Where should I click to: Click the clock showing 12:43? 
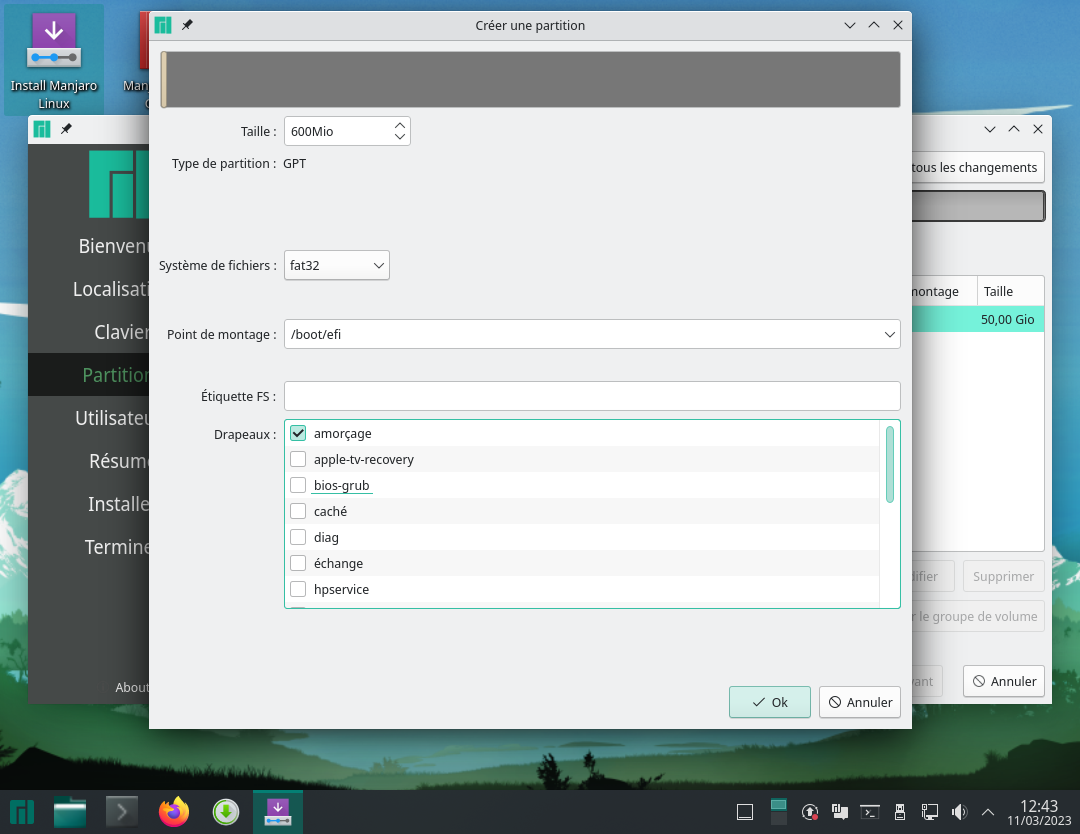point(1038,812)
